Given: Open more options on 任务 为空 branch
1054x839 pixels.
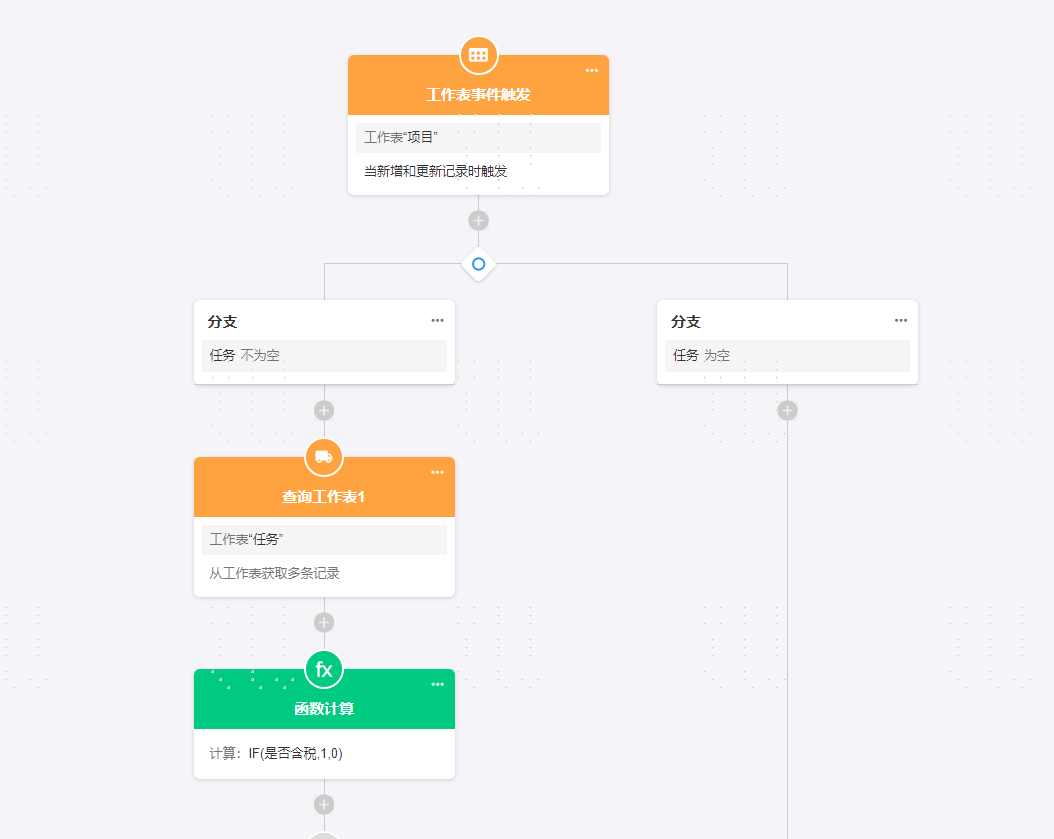Looking at the screenshot, I should [x=901, y=320].
